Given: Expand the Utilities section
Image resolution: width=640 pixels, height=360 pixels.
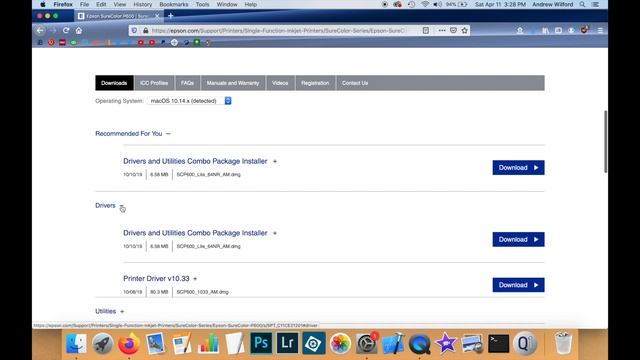Looking at the screenshot, I should tap(122, 311).
